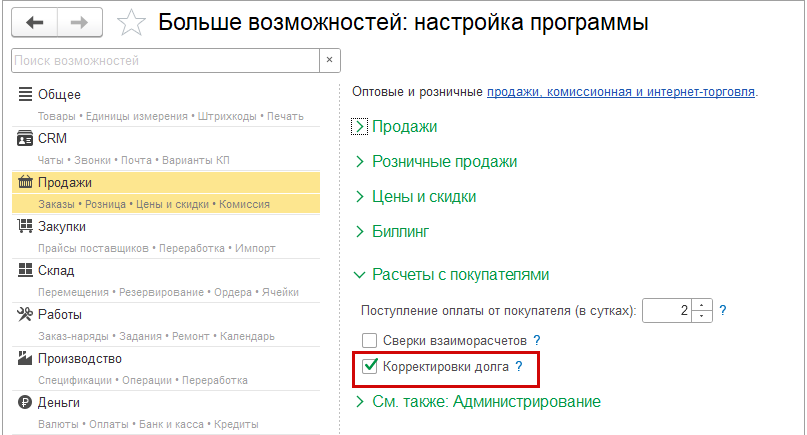Go forward with the right arrow button

[80, 23]
